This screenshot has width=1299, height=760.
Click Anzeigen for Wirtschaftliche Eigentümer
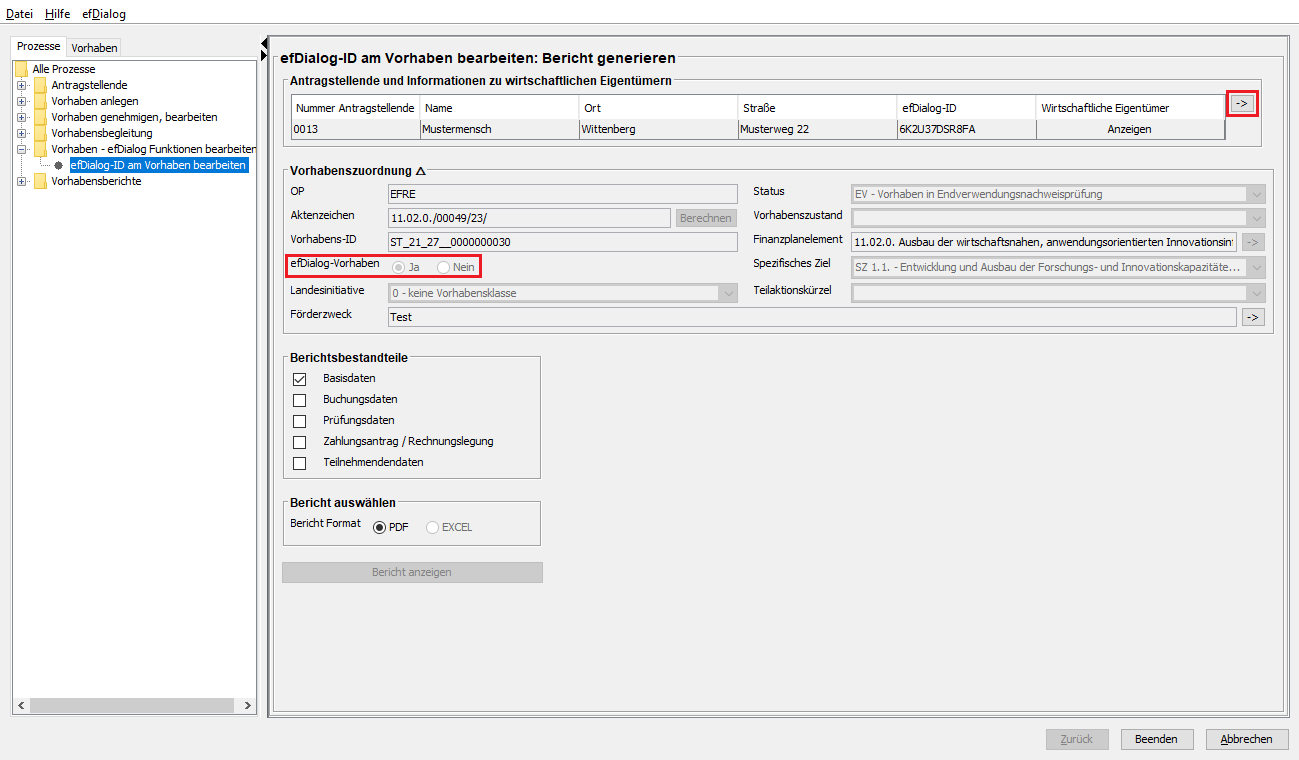pyautogui.click(x=1130, y=129)
